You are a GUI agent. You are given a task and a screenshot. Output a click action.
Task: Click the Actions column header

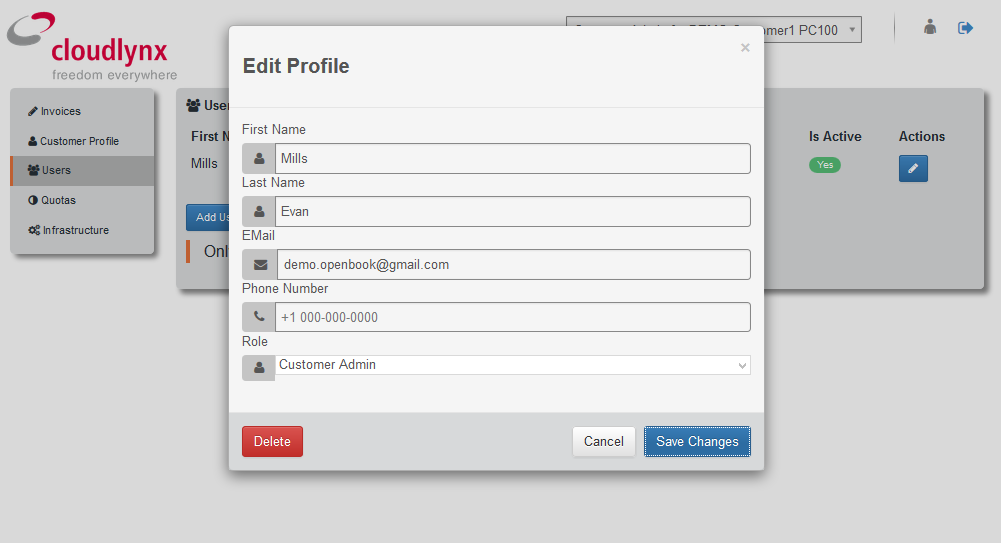tap(921, 137)
